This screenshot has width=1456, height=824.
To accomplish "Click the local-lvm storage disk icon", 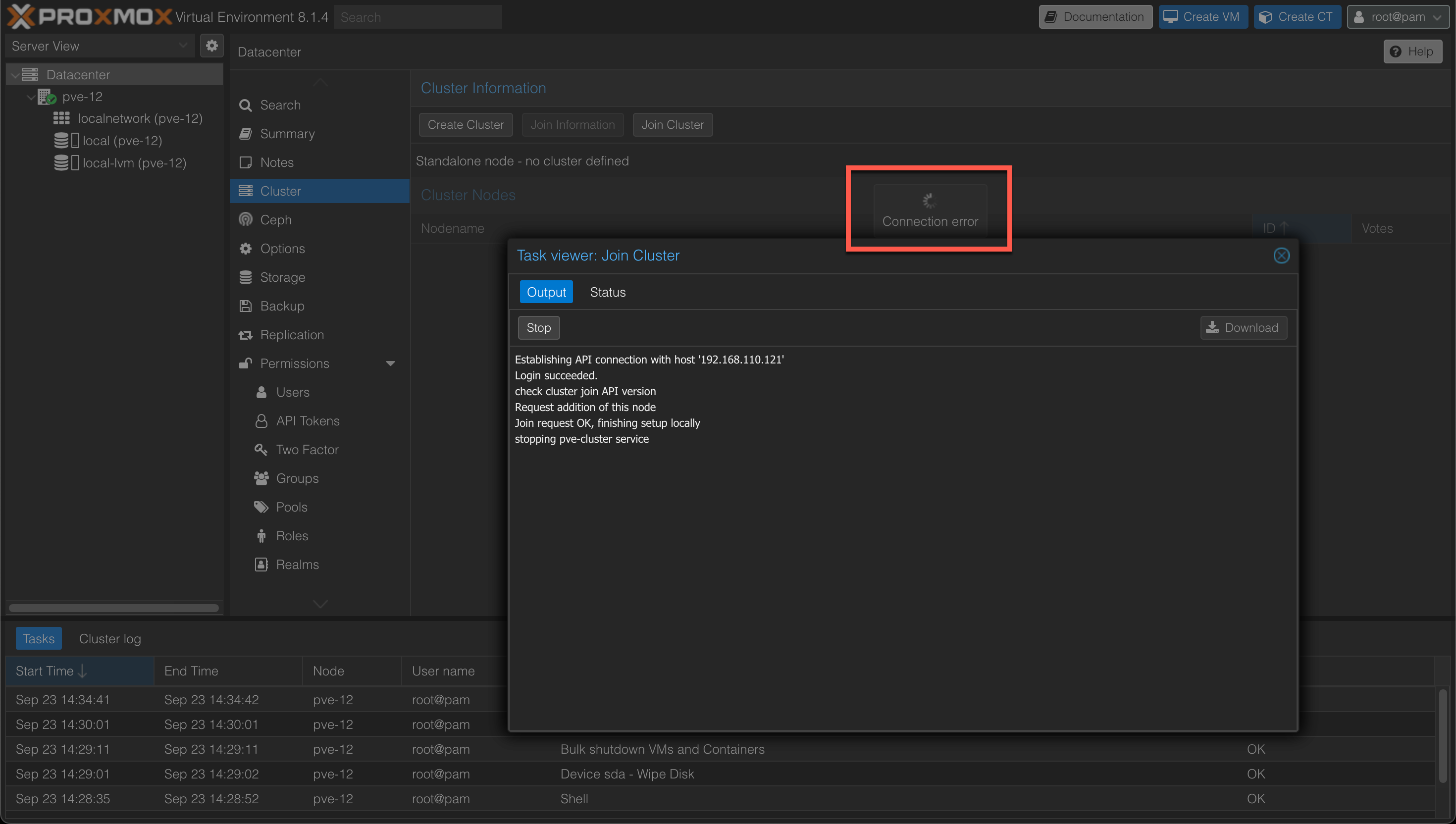I will click(x=61, y=163).
